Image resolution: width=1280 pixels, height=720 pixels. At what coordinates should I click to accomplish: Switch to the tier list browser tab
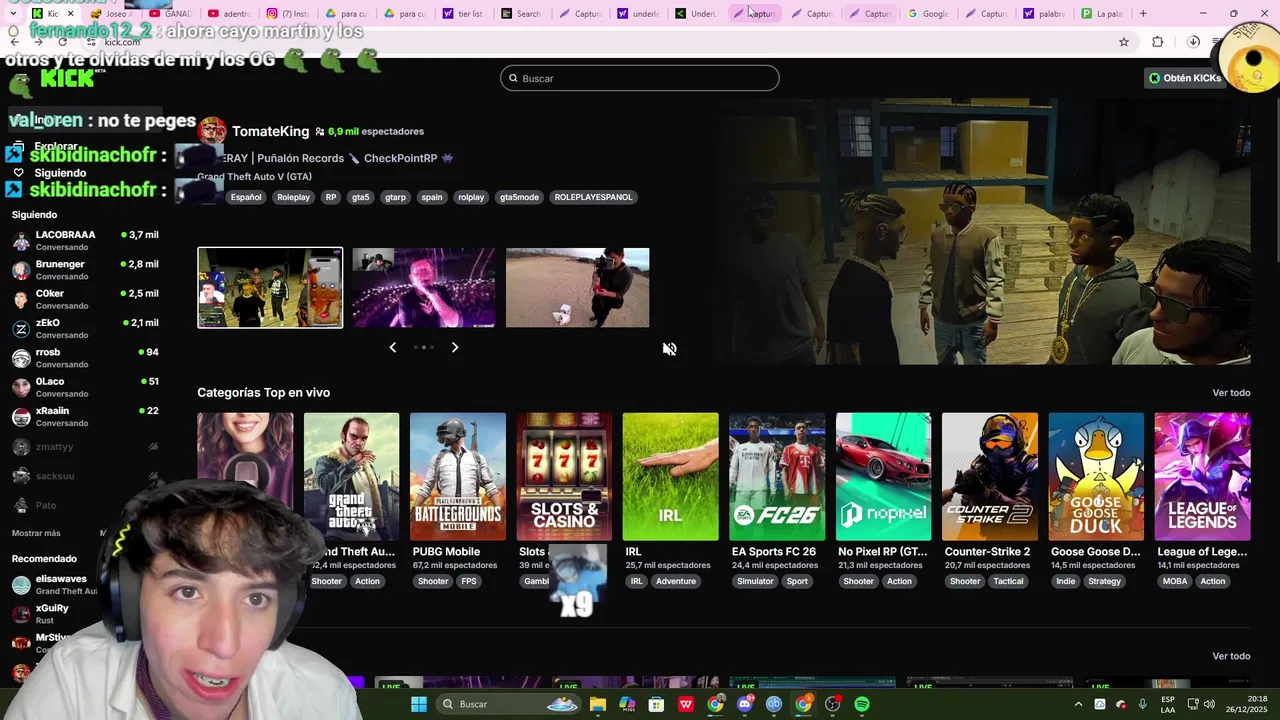[x=463, y=14]
